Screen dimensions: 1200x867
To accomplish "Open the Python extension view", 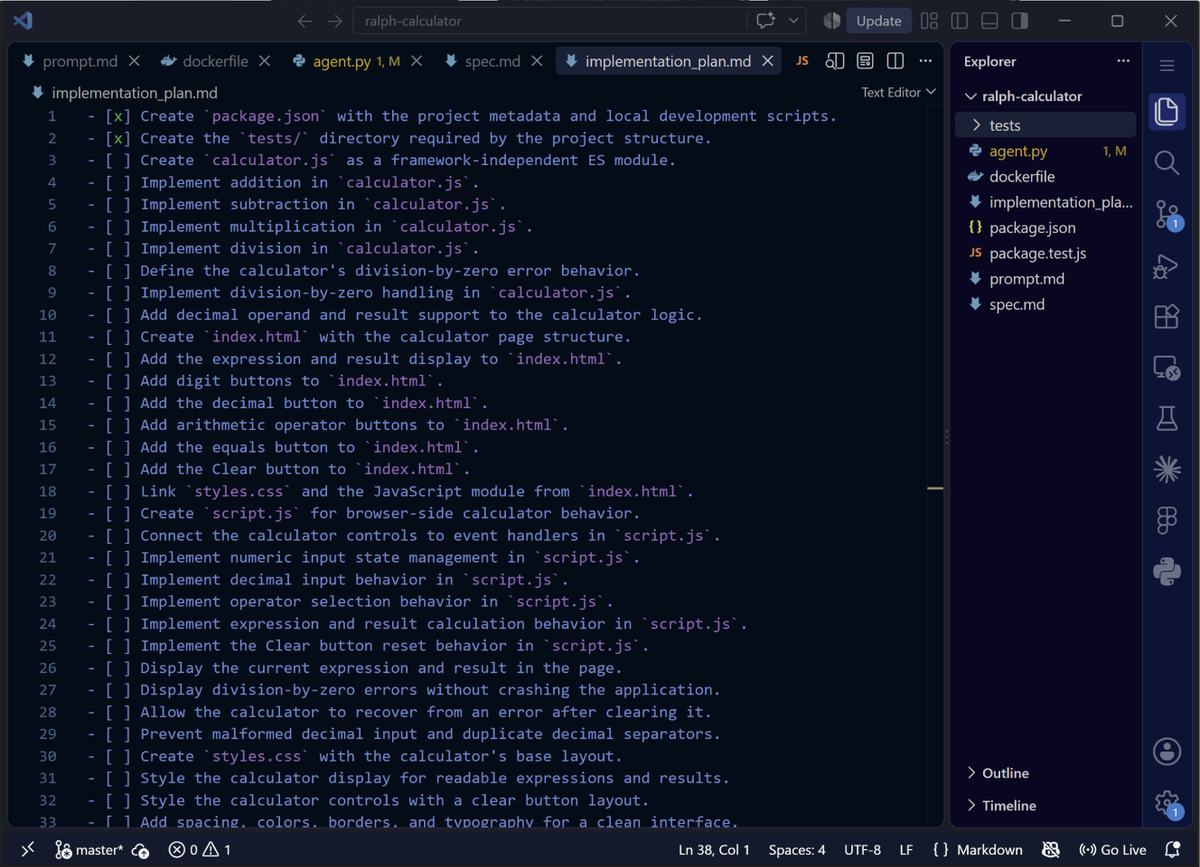I will [x=1167, y=571].
